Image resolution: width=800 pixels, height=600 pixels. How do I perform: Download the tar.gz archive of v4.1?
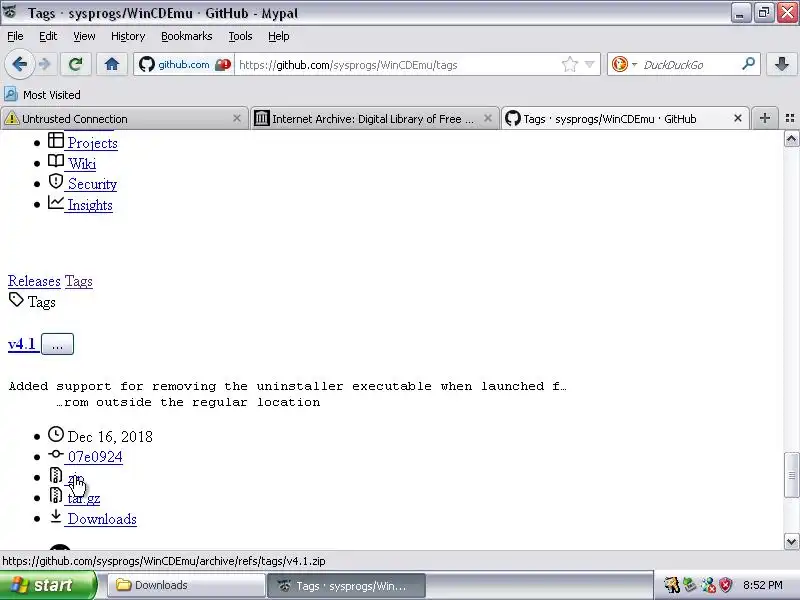tap(84, 498)
